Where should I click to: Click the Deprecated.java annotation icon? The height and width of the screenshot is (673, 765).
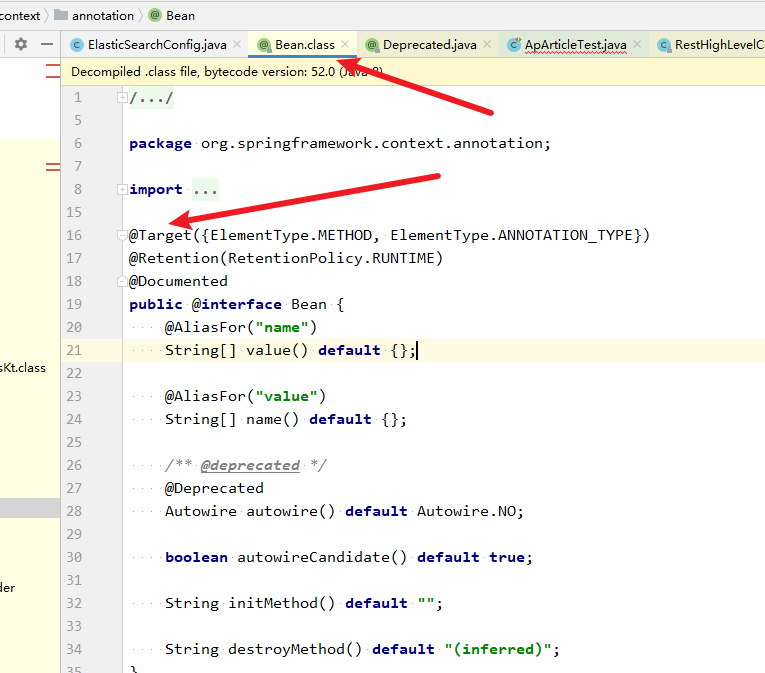click(x=372, y=45)
